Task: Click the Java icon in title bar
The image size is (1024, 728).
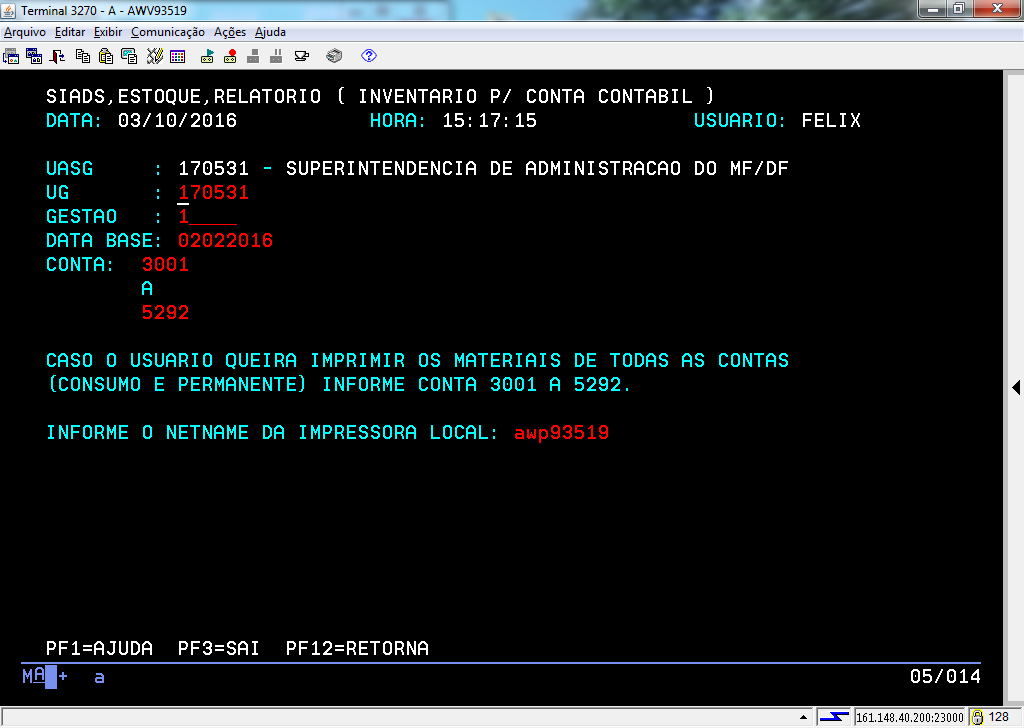Action: (x=9, y=10)
